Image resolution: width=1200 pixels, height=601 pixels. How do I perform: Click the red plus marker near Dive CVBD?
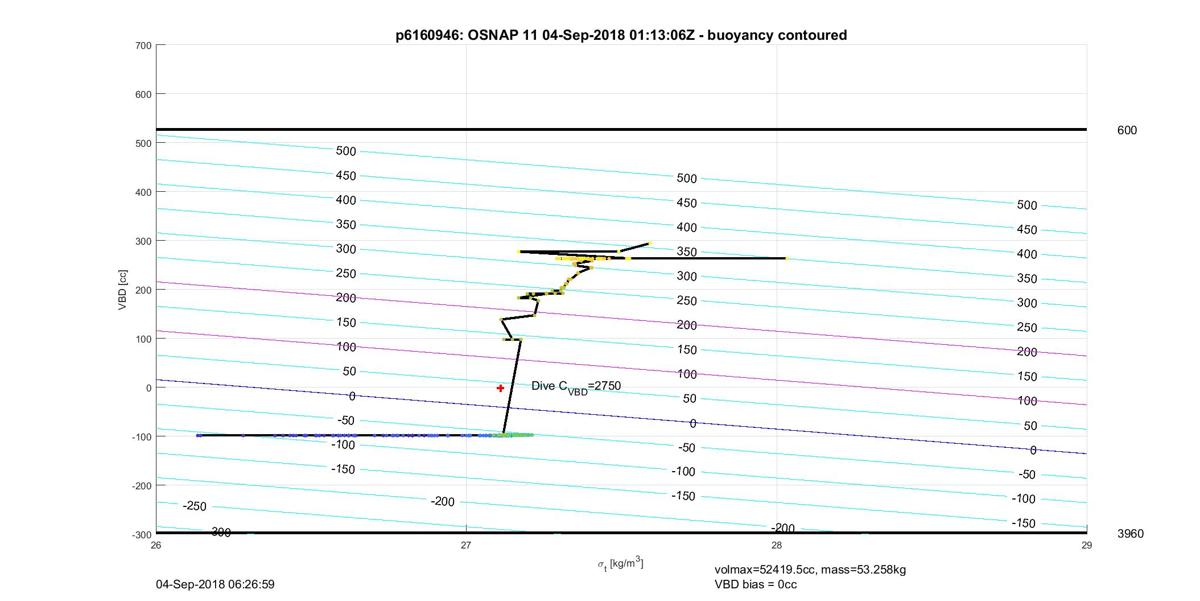[501, 388]
